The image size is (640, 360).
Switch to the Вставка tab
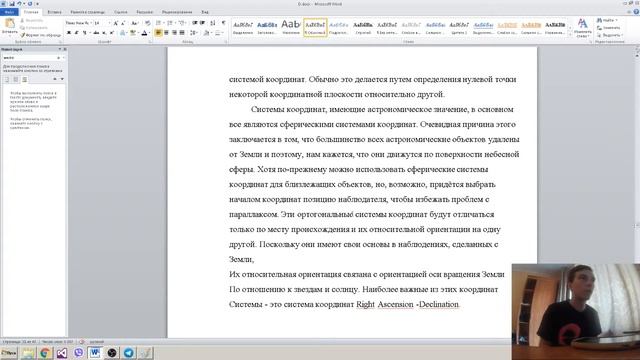click(54, 12)
